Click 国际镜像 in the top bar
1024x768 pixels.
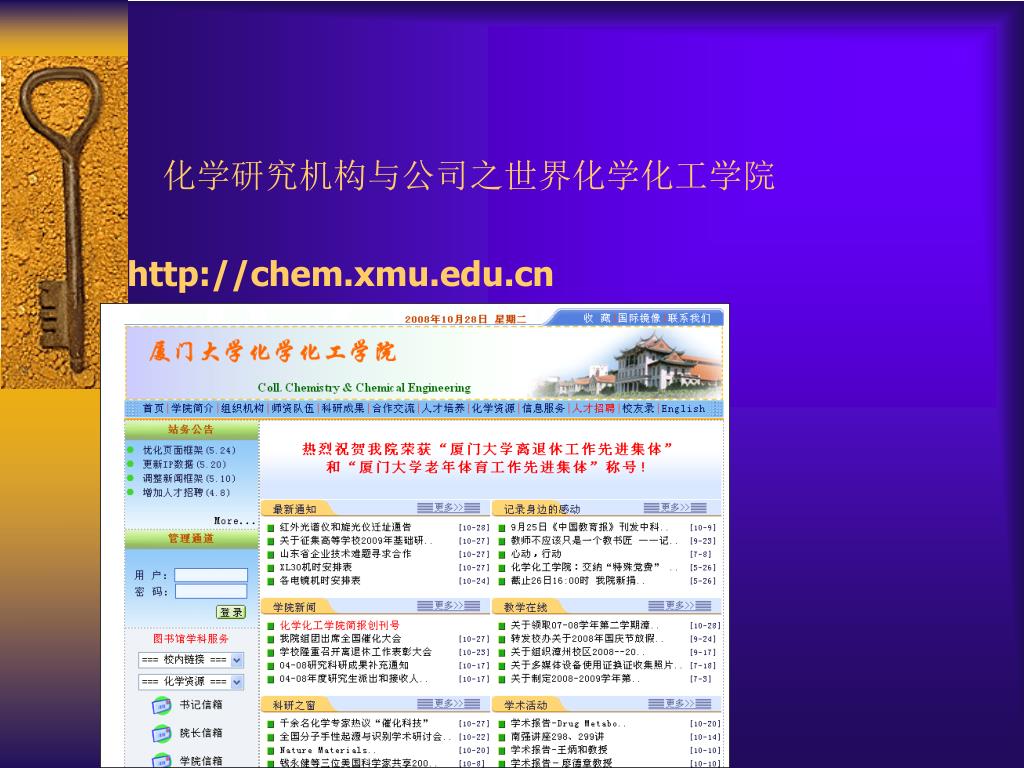(x=639, y=318)
